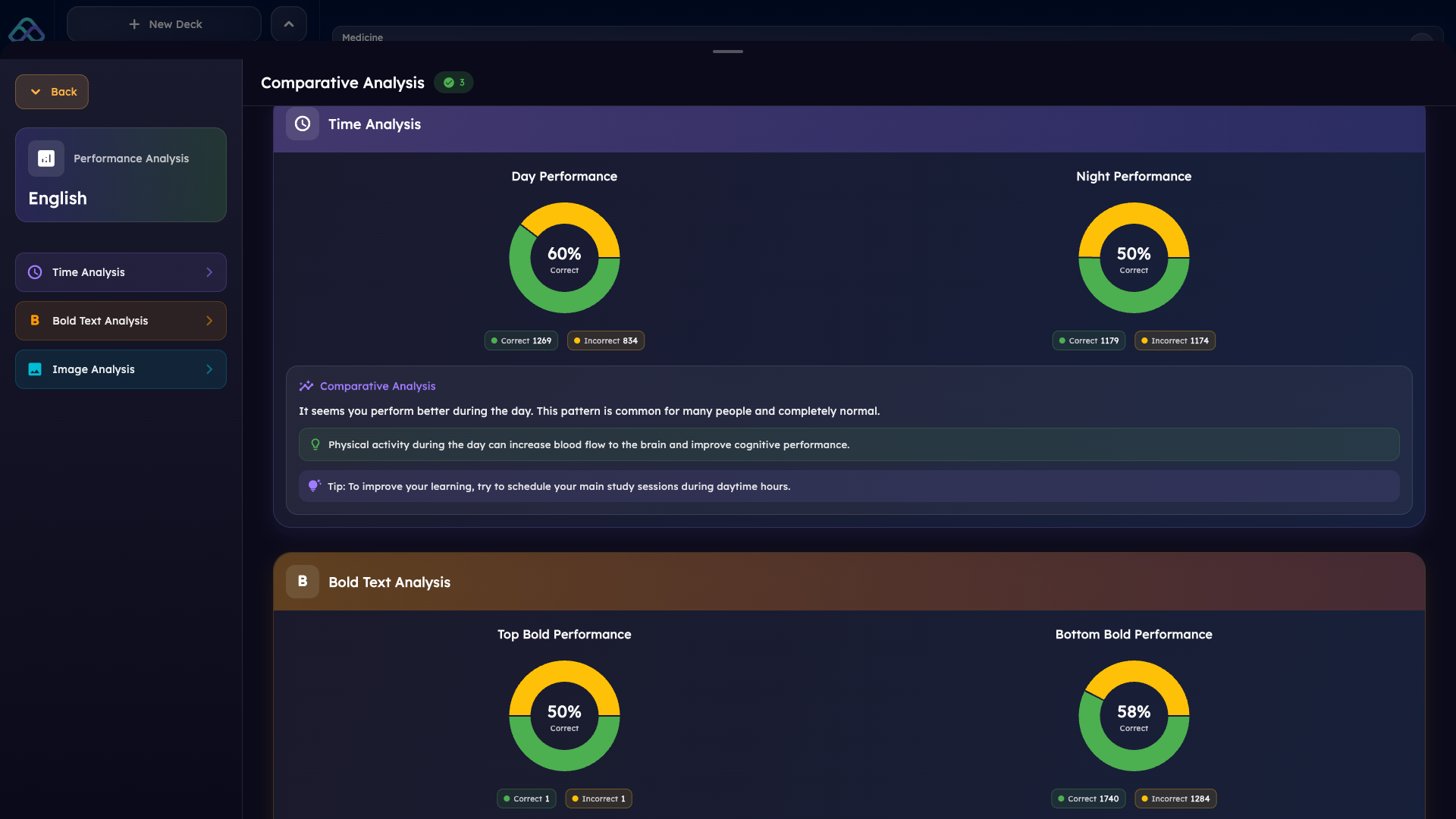Grab the drag handle atop the panel
This screenshot has height=819, width=1456.
(x=728, y=52)
